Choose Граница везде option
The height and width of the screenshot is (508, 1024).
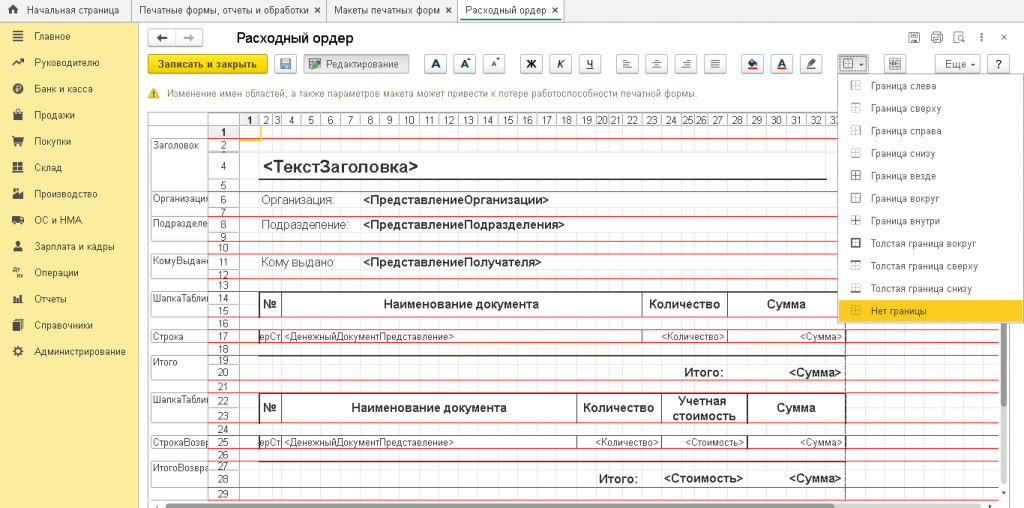point(903,176)
